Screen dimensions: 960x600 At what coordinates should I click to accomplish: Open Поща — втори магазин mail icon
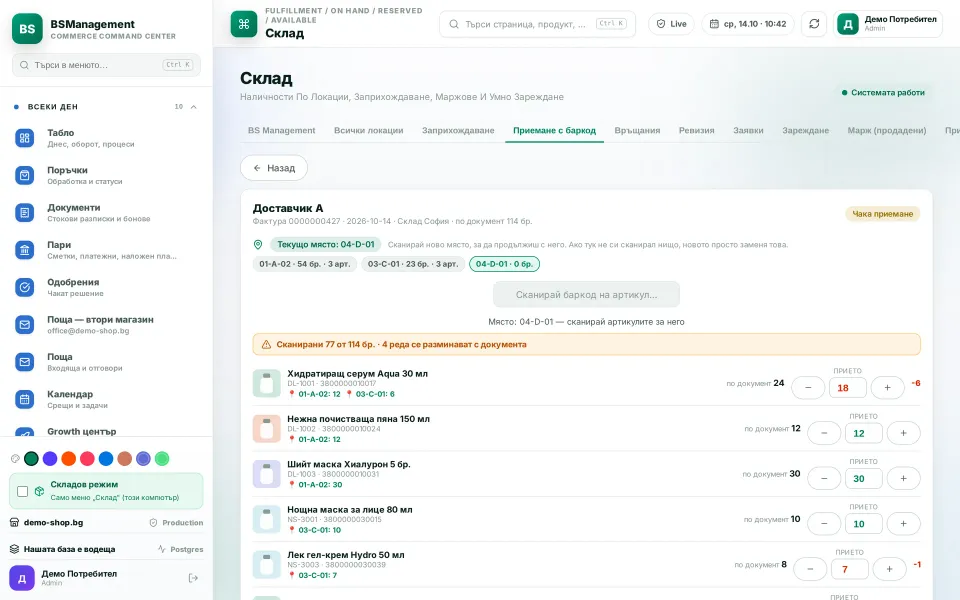coord(24,325)
